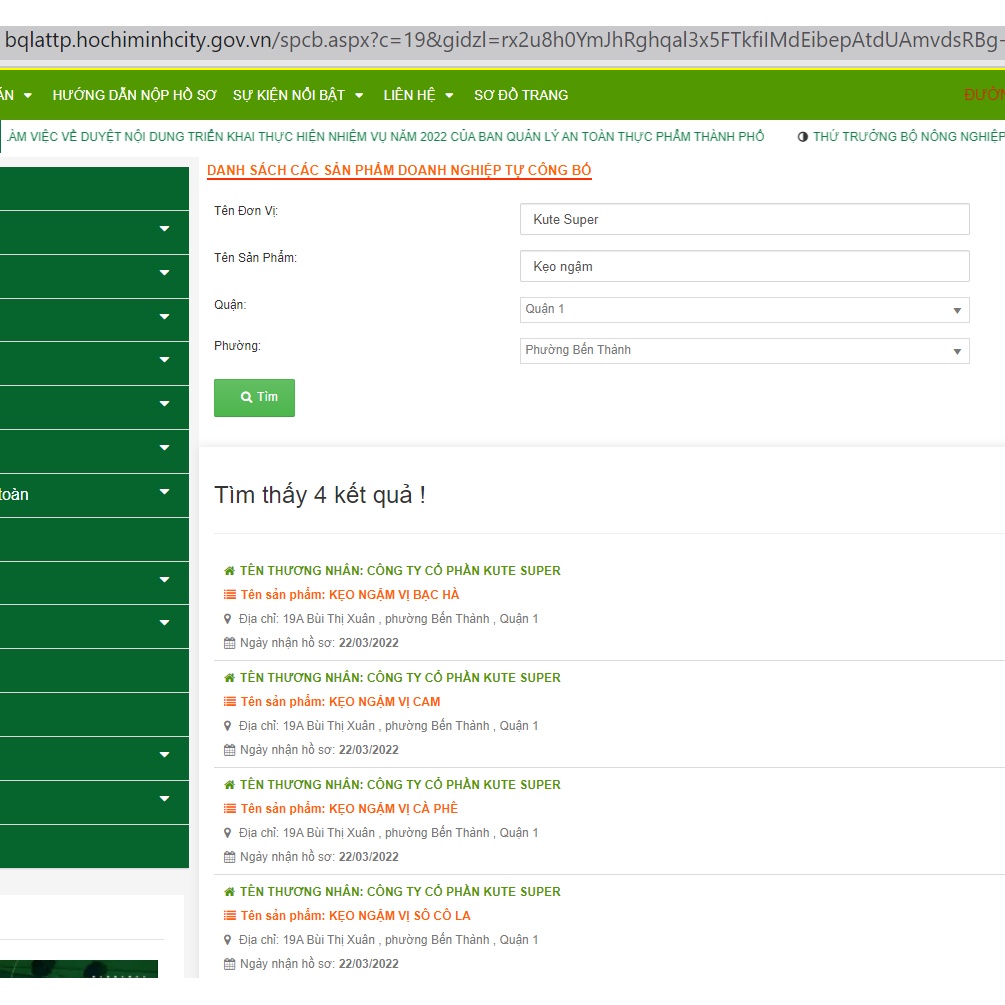
Task: Click list icon beside KẸO NGẬM VỊ CAM
Action: pyautogui.click(x=229, y=702)
